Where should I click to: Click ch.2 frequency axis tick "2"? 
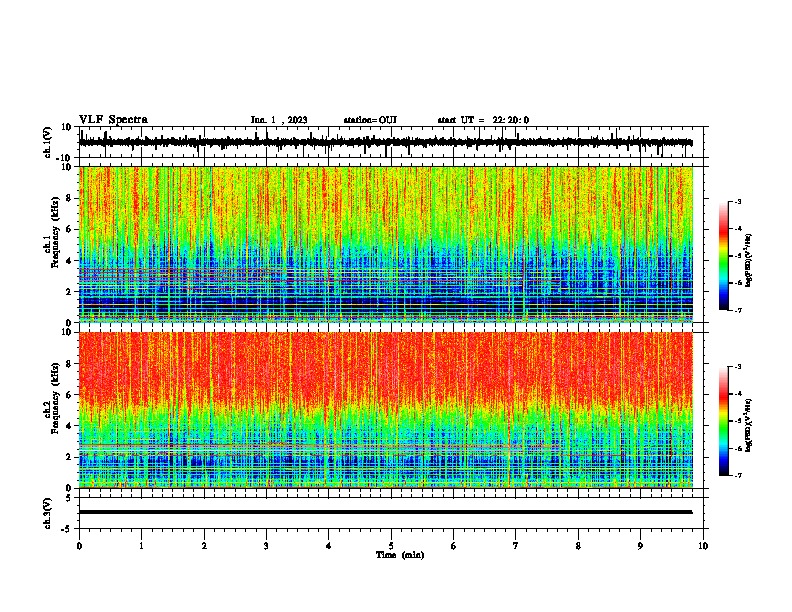click(x=69, y=457)
